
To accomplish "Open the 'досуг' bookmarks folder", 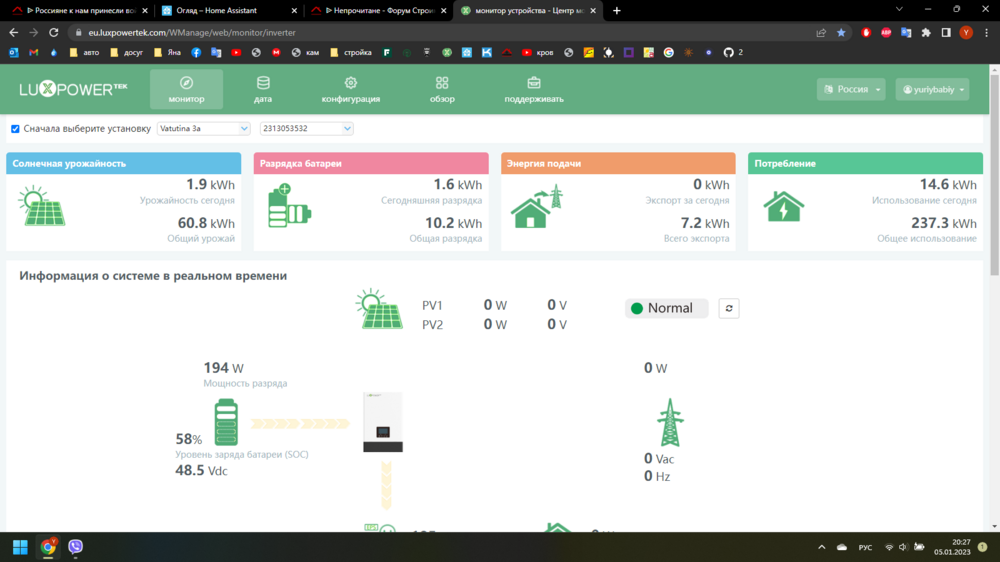I will [x=126, y=52].
